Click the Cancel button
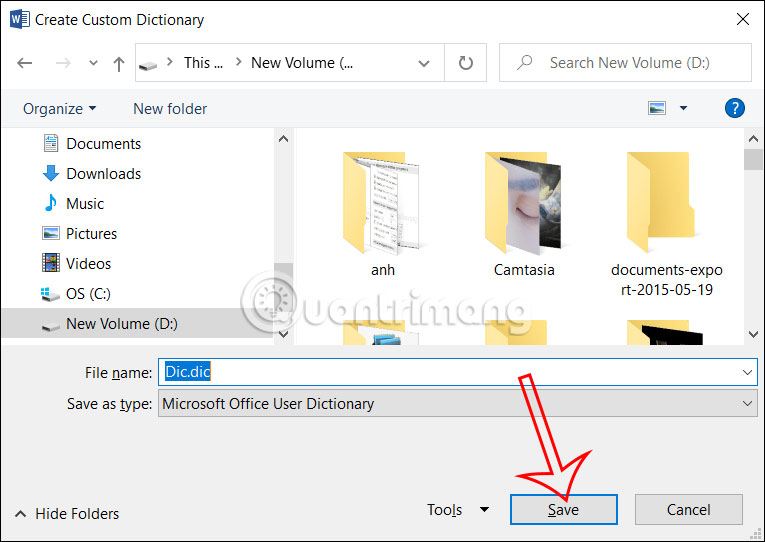 [x=688, y=510]
